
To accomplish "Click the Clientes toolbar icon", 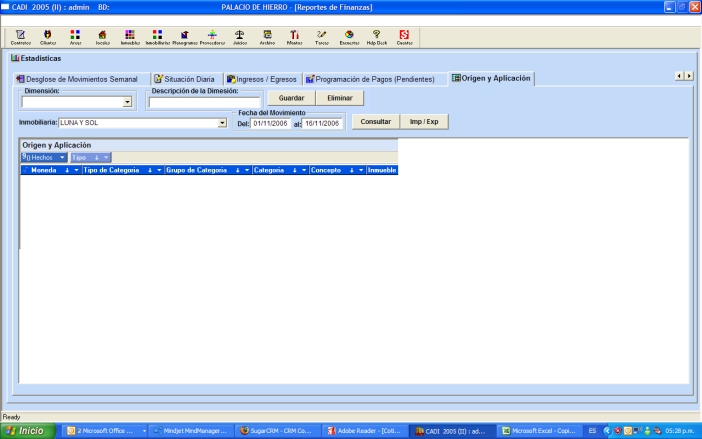I will pos(47,36).
